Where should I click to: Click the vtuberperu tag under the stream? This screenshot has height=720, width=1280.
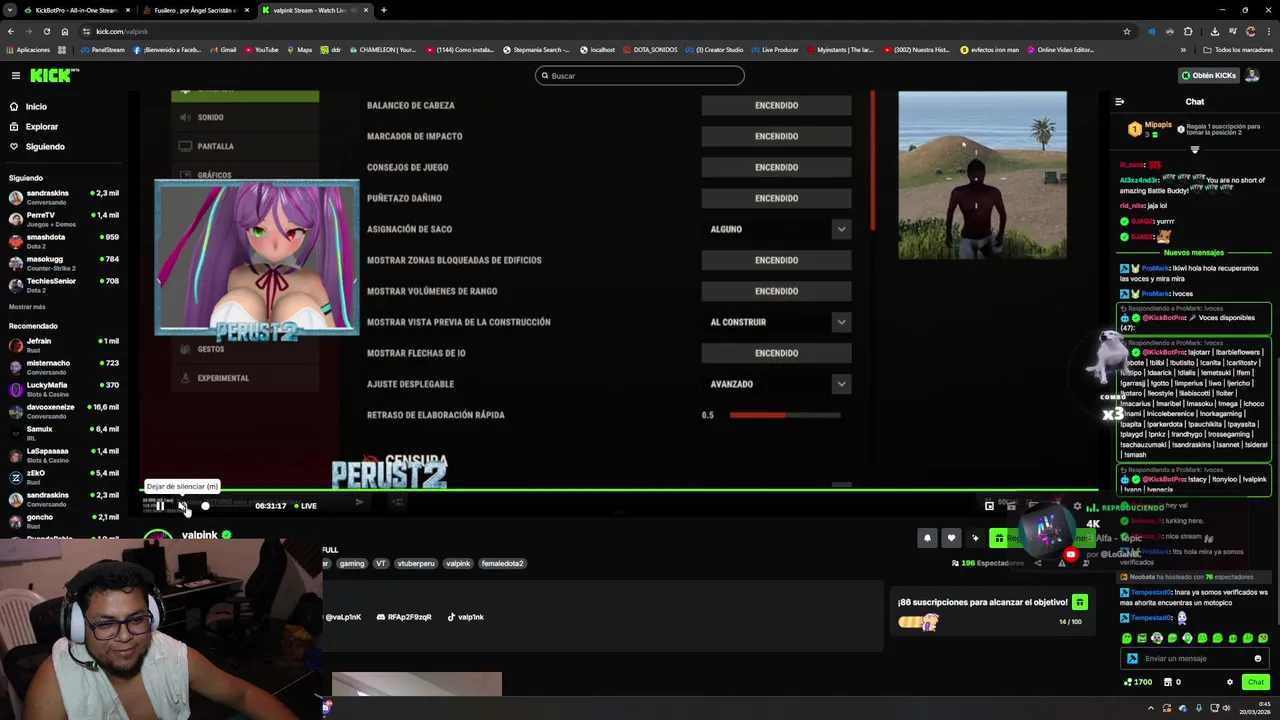point(416,564)
